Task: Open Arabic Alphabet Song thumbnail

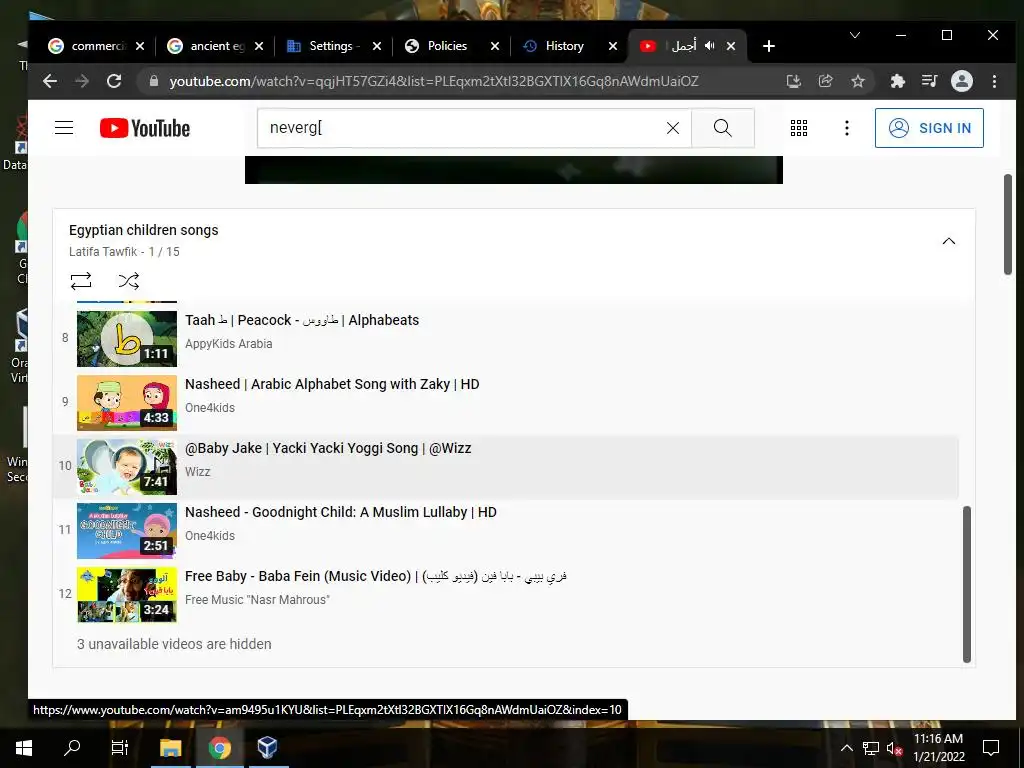Action: point(127,402)
